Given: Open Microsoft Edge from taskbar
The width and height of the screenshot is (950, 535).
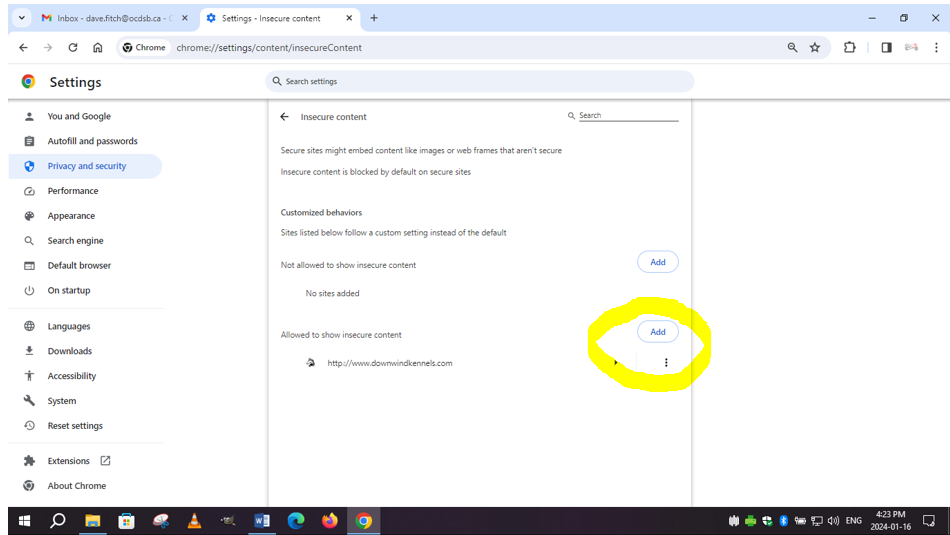Looking at the screenshot, I should tap(296, 520).
